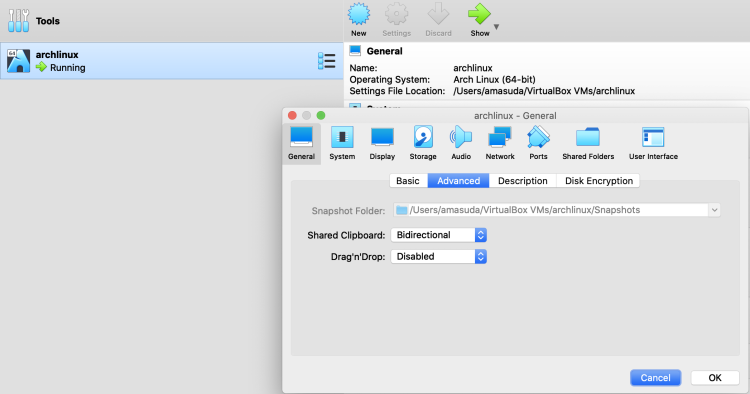
Task: Open the Shared Clipboard dropdown
Action: click(x=439, y=235)
